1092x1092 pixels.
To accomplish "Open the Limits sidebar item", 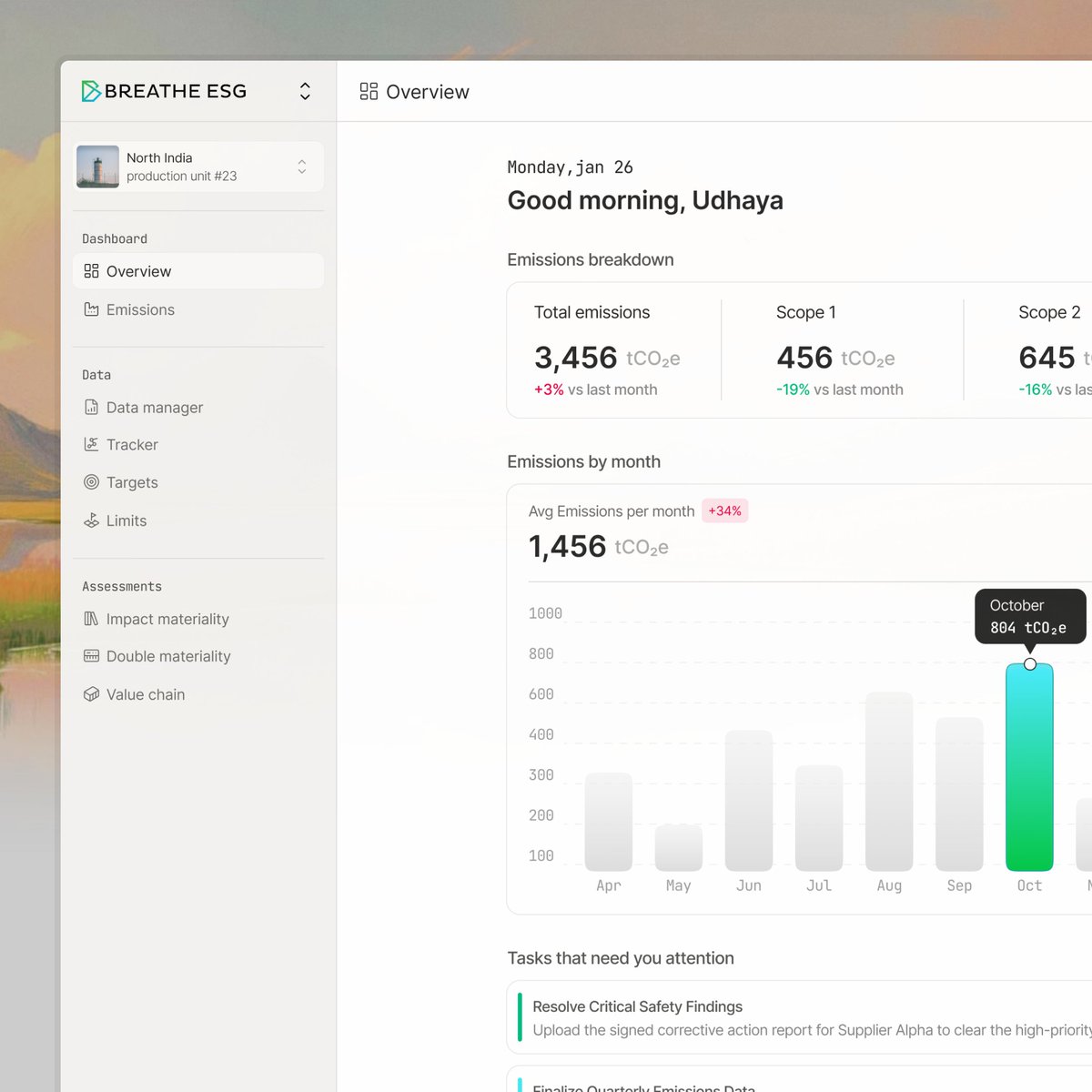I will [x=198, y=521].
